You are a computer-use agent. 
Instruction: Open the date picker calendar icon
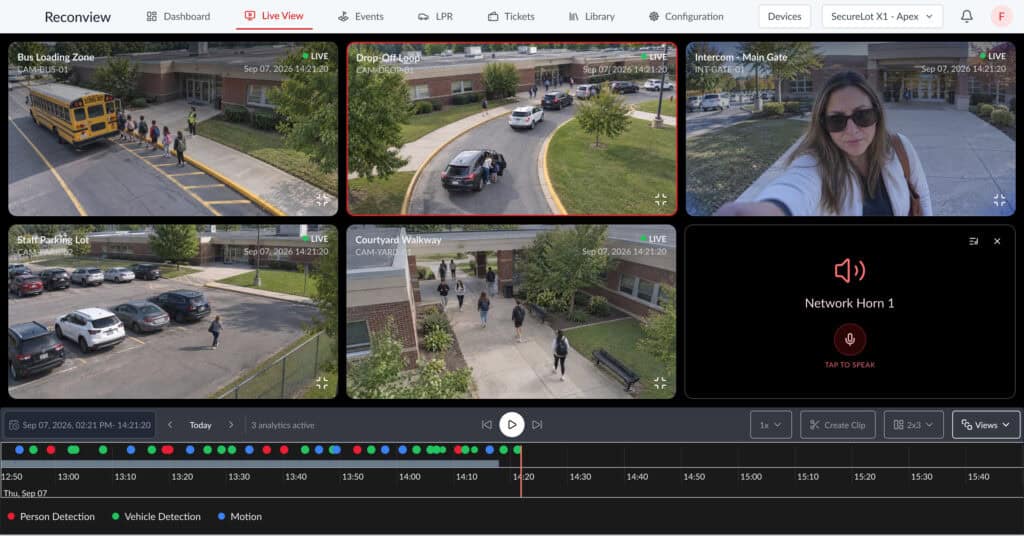pyautogui.click(x=14, y=425)
